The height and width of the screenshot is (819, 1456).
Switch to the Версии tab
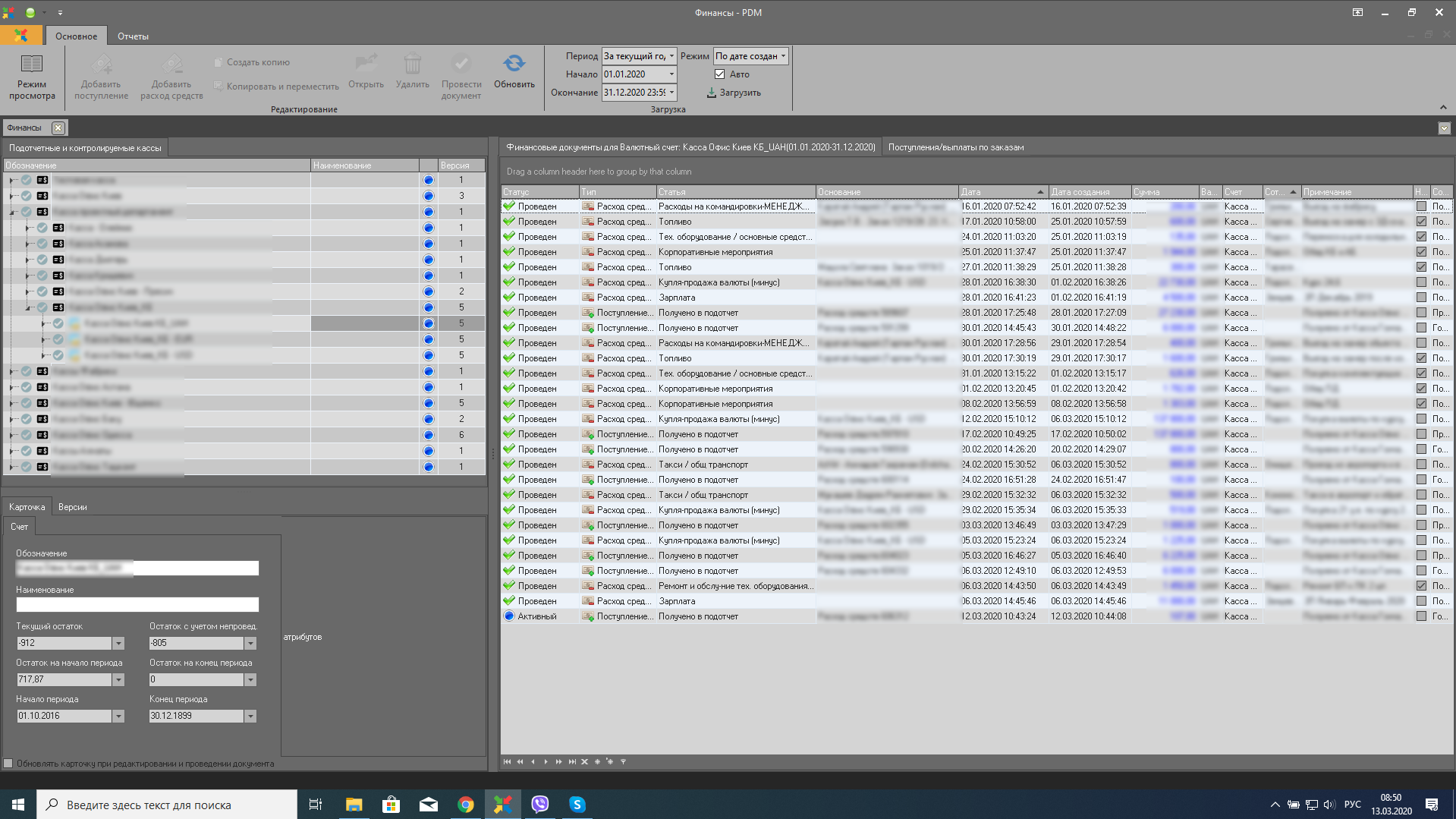[72, 507]
